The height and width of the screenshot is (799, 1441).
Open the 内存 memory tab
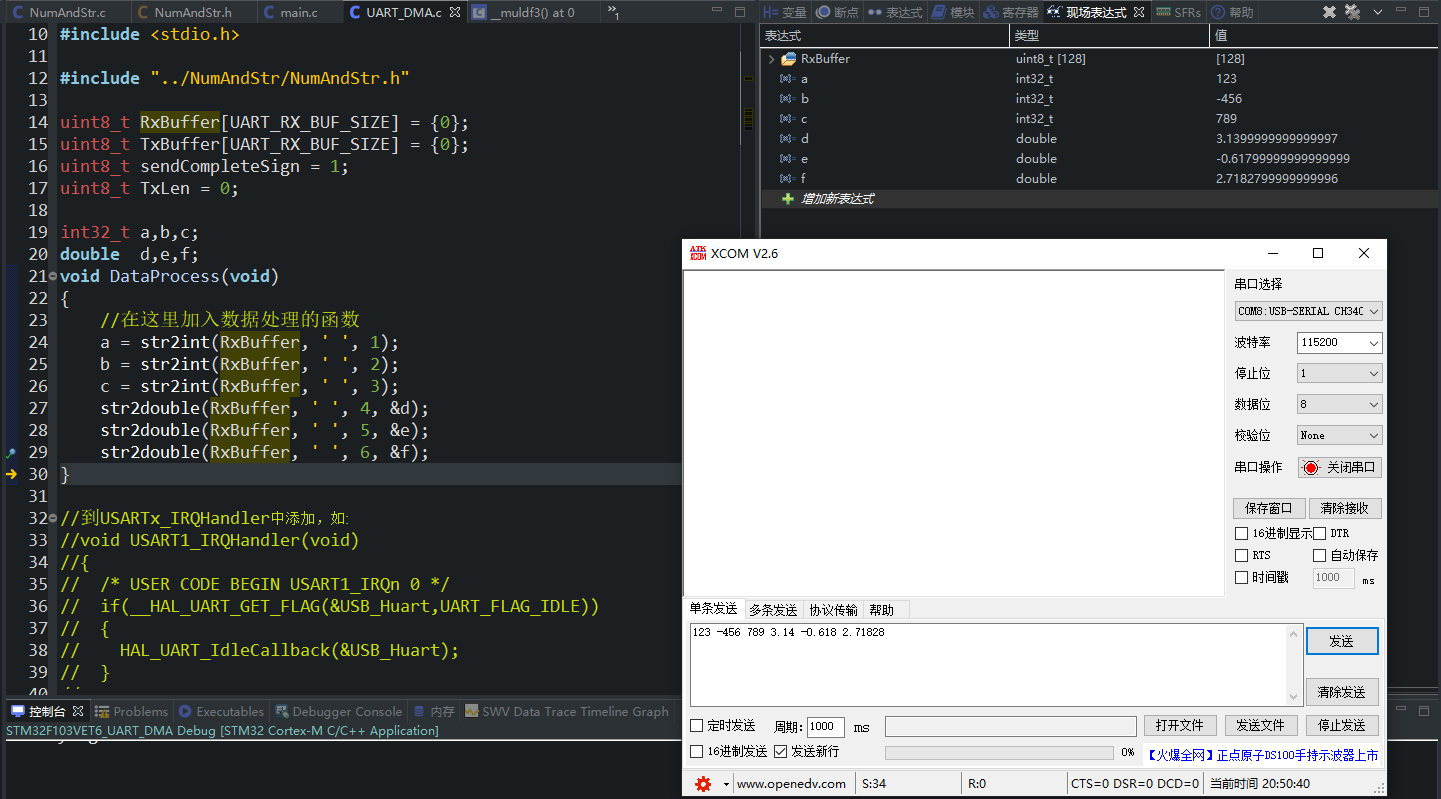[x=433, y=712]
